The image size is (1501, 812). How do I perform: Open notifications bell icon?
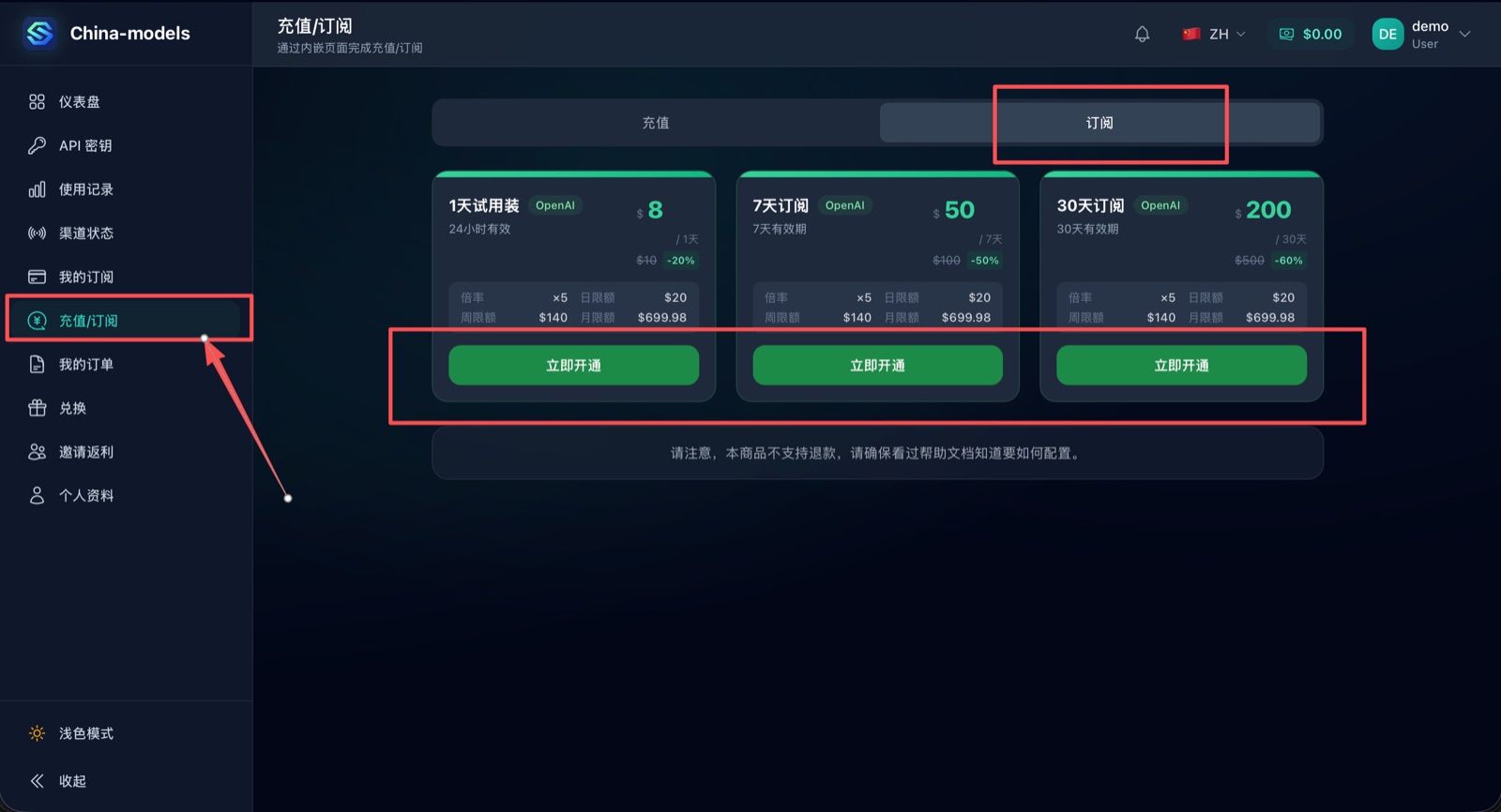(x=1142, y=34)
